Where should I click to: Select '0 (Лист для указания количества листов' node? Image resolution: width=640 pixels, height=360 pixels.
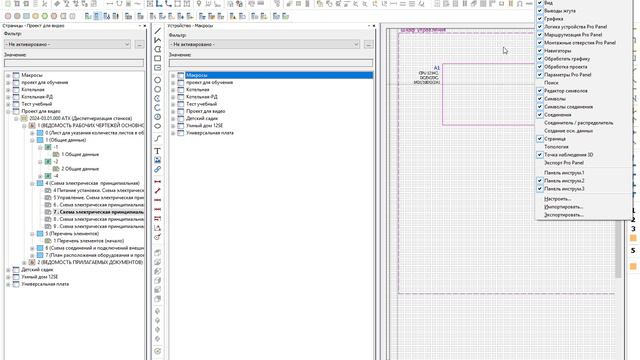pyautogui.click(x=94, y=133)
